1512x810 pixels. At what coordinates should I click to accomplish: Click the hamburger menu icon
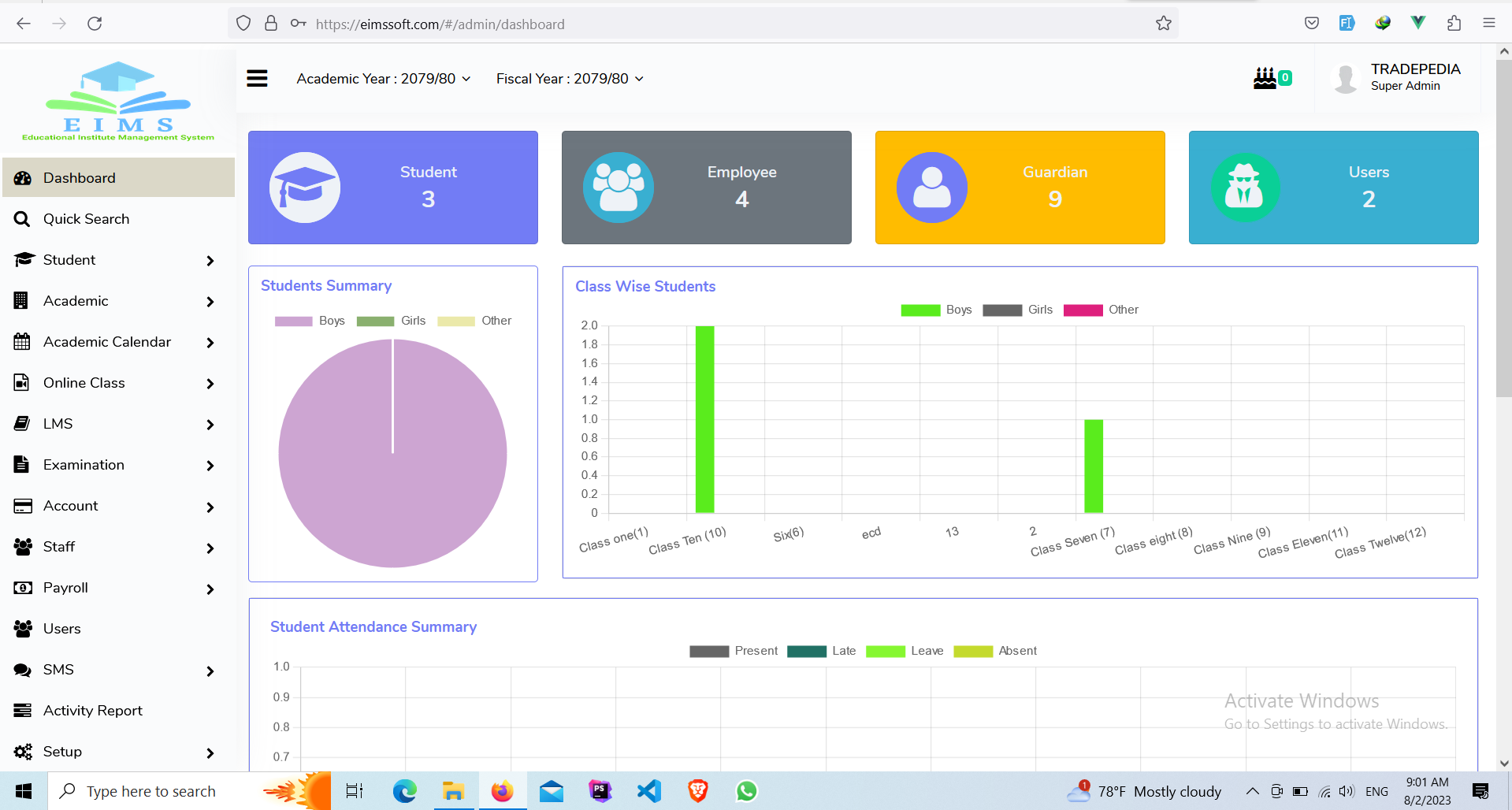pos(257,79)
